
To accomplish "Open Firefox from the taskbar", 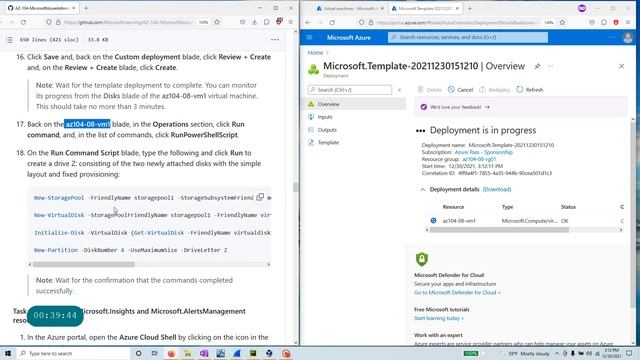I will click(x=171, y=353).
